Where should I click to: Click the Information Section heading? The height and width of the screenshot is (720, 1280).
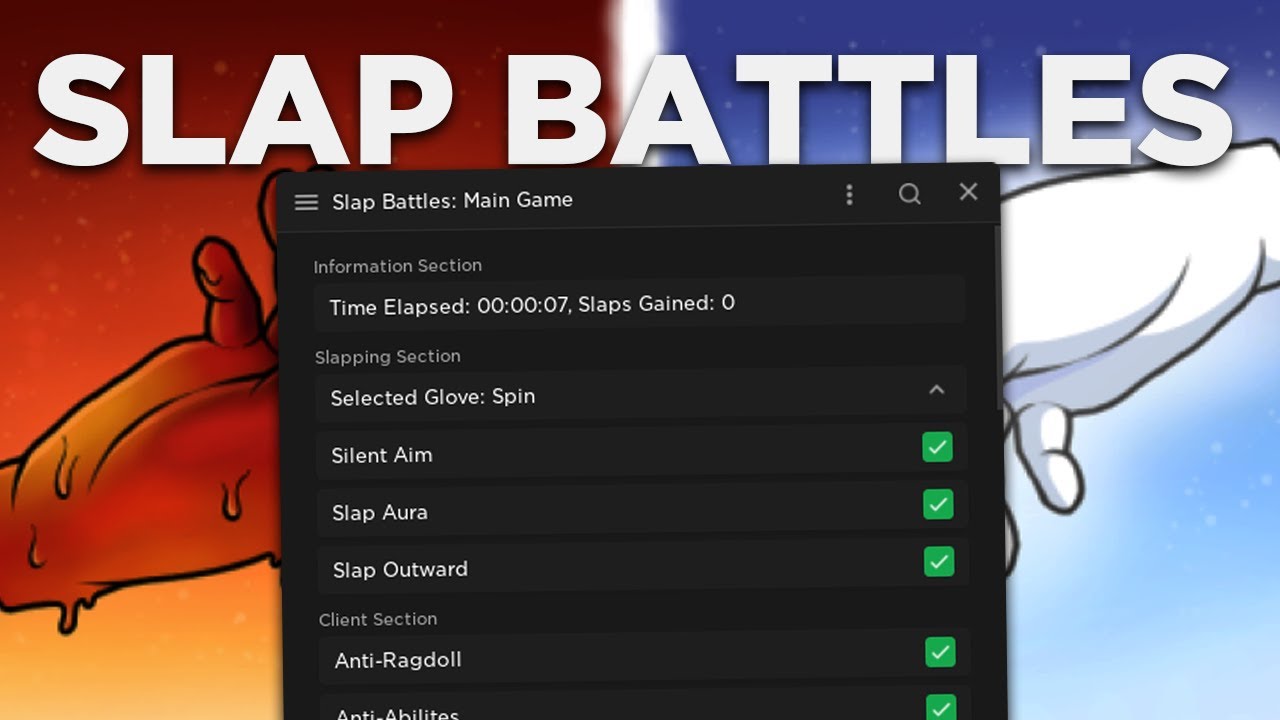pos(398,266)
